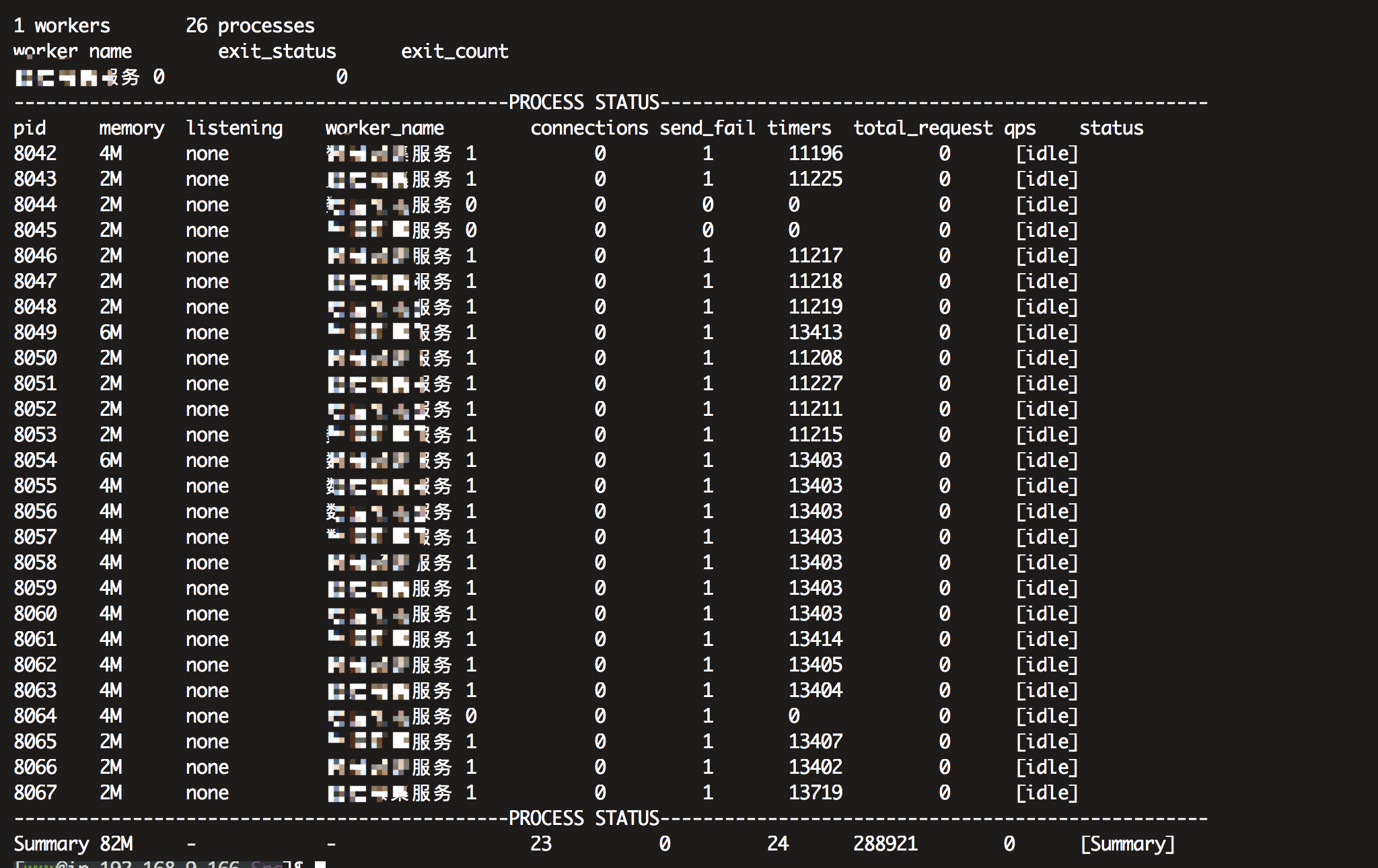
Task: Click the total_request value 11196
Action: [x=815, y=153]
